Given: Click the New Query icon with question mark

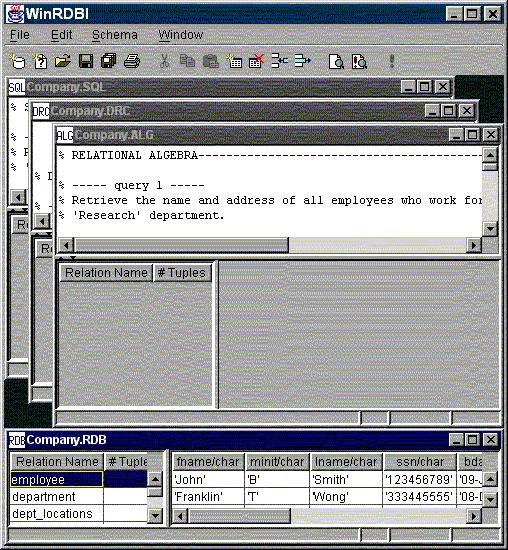Looking at the screenshot, I should pos(40,61).
